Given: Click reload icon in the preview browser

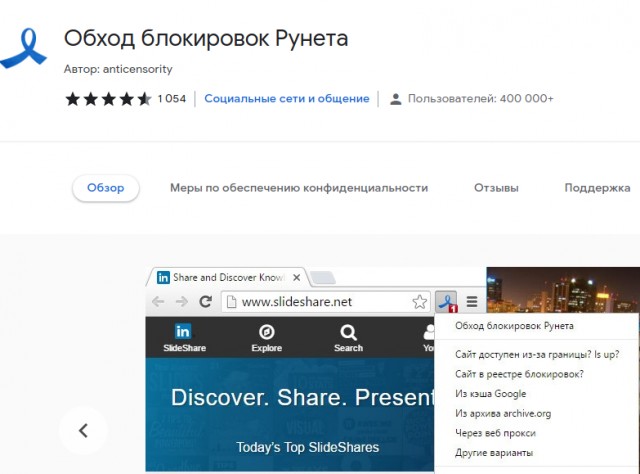Looking at the screenshot, I should coord(205,302).
